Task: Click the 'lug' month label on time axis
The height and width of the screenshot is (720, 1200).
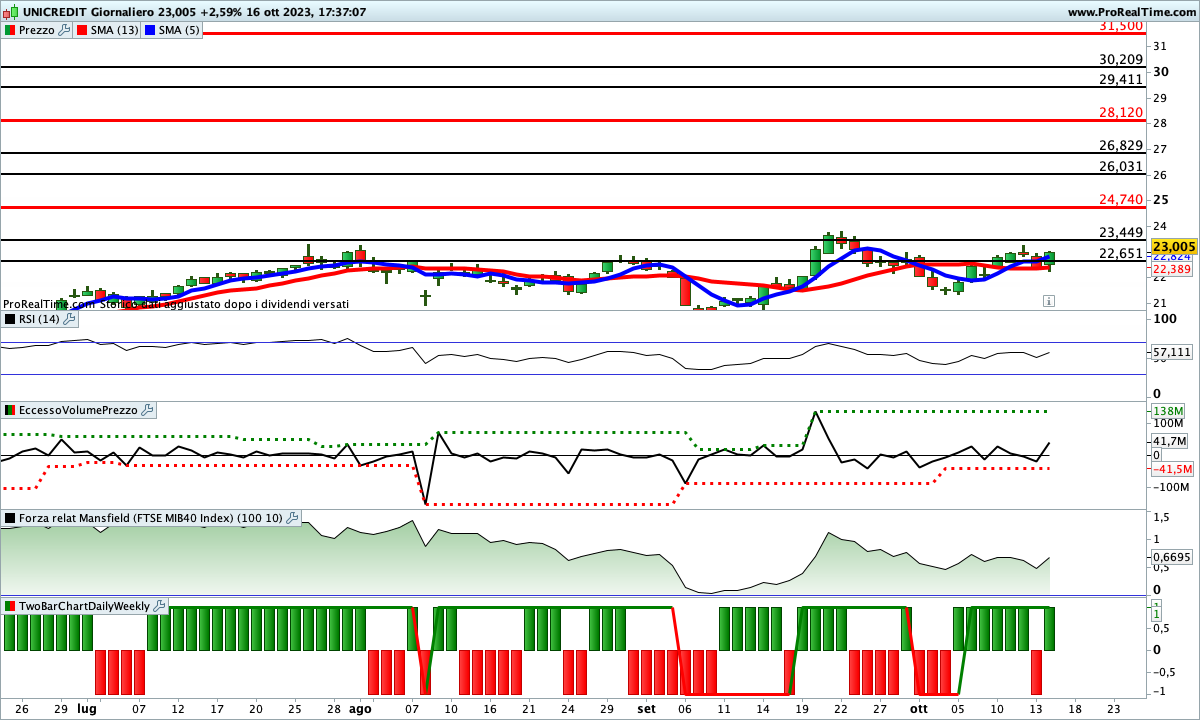Action: [x=87, y=707]
